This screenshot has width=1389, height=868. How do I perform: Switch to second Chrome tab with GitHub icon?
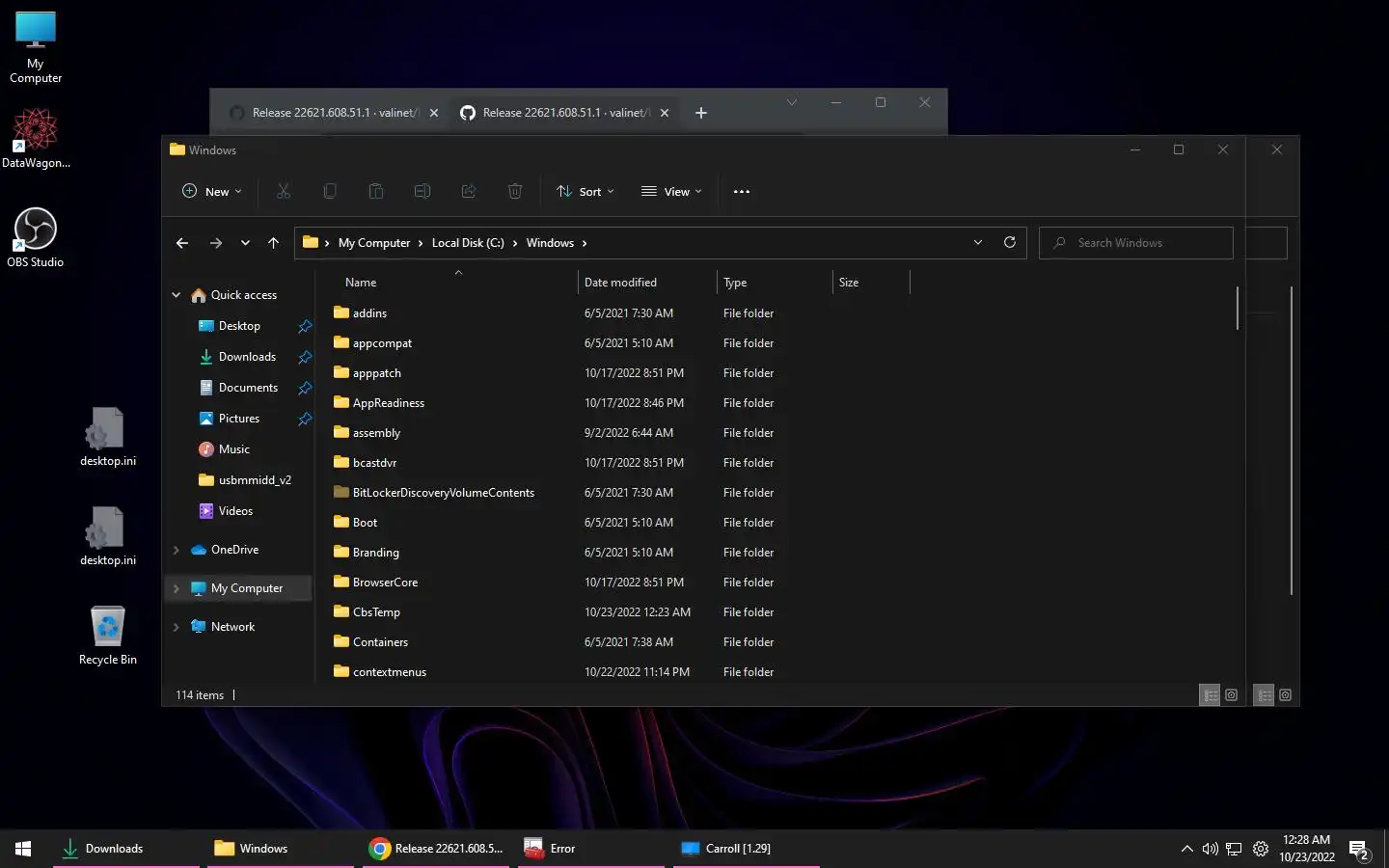pos(564,113)
